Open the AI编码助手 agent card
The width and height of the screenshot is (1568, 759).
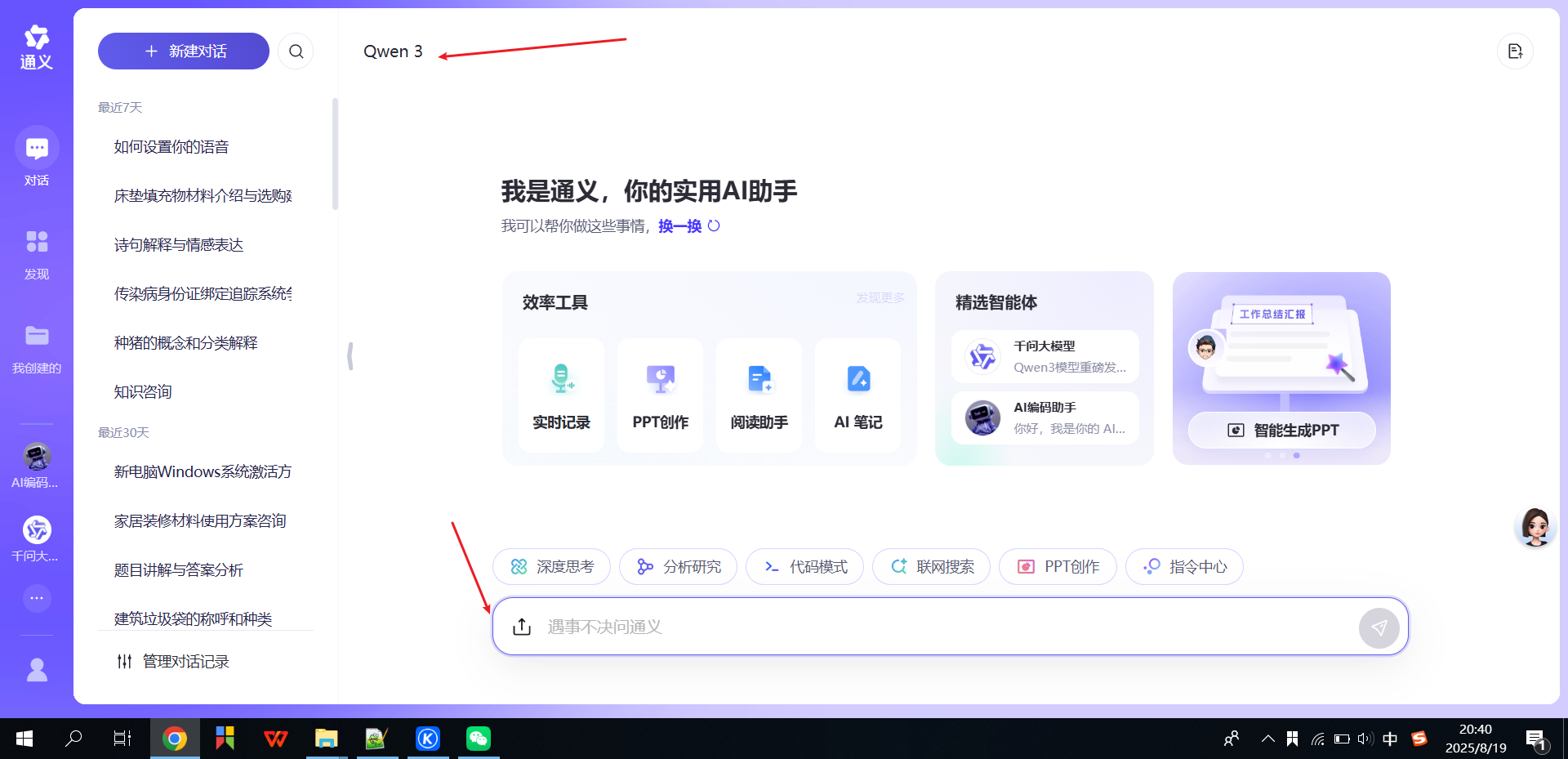[x=1045, y=418]
